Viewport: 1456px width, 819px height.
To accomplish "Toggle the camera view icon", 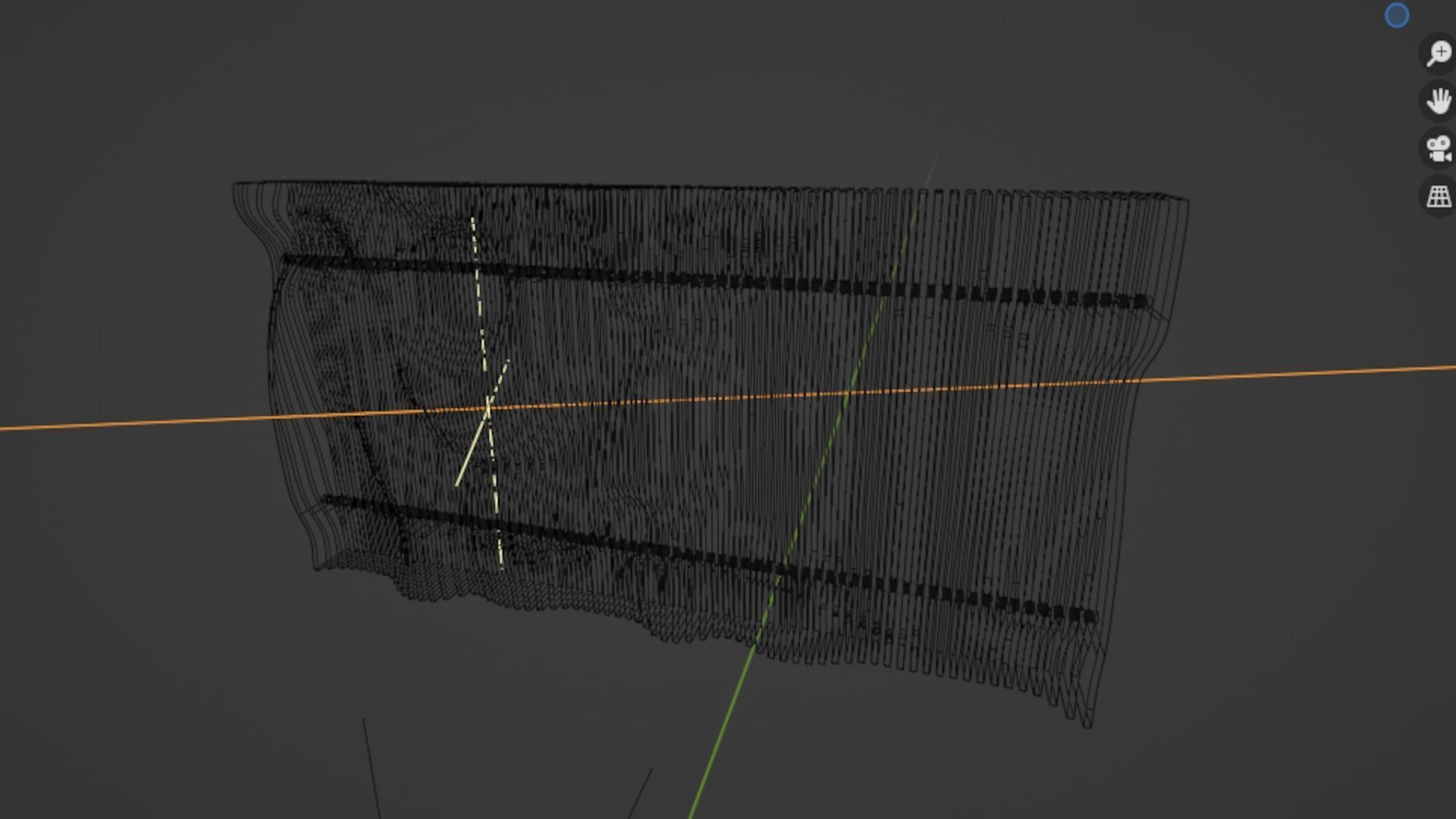I will click(x=1439, y=149).
